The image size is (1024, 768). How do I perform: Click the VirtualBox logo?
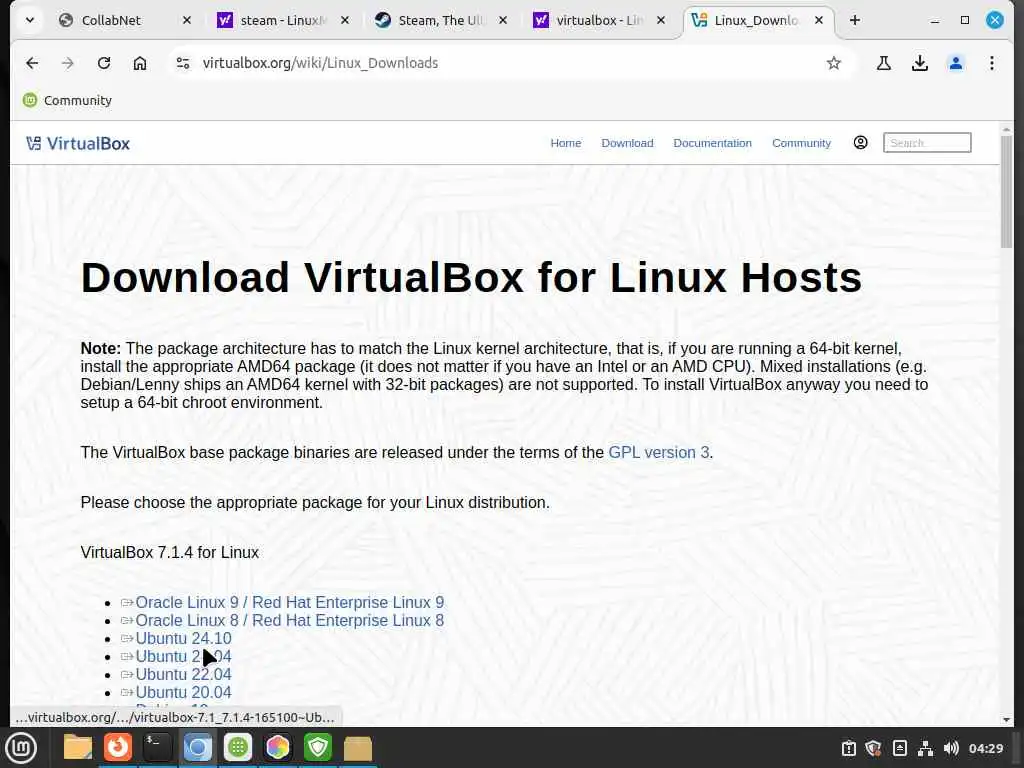click(x=78, y=143)
